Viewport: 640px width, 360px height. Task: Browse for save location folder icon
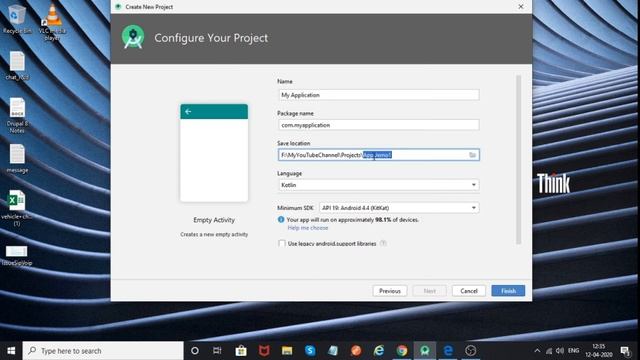pos(472,155)
